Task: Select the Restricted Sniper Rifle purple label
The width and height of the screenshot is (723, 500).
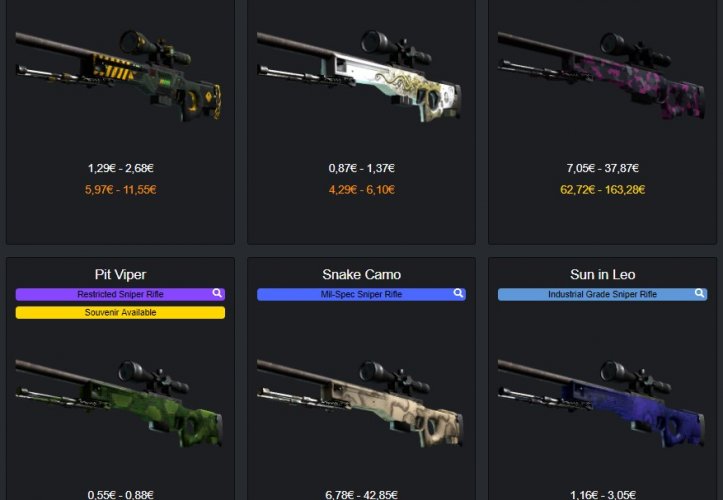Action: [120, 294]
